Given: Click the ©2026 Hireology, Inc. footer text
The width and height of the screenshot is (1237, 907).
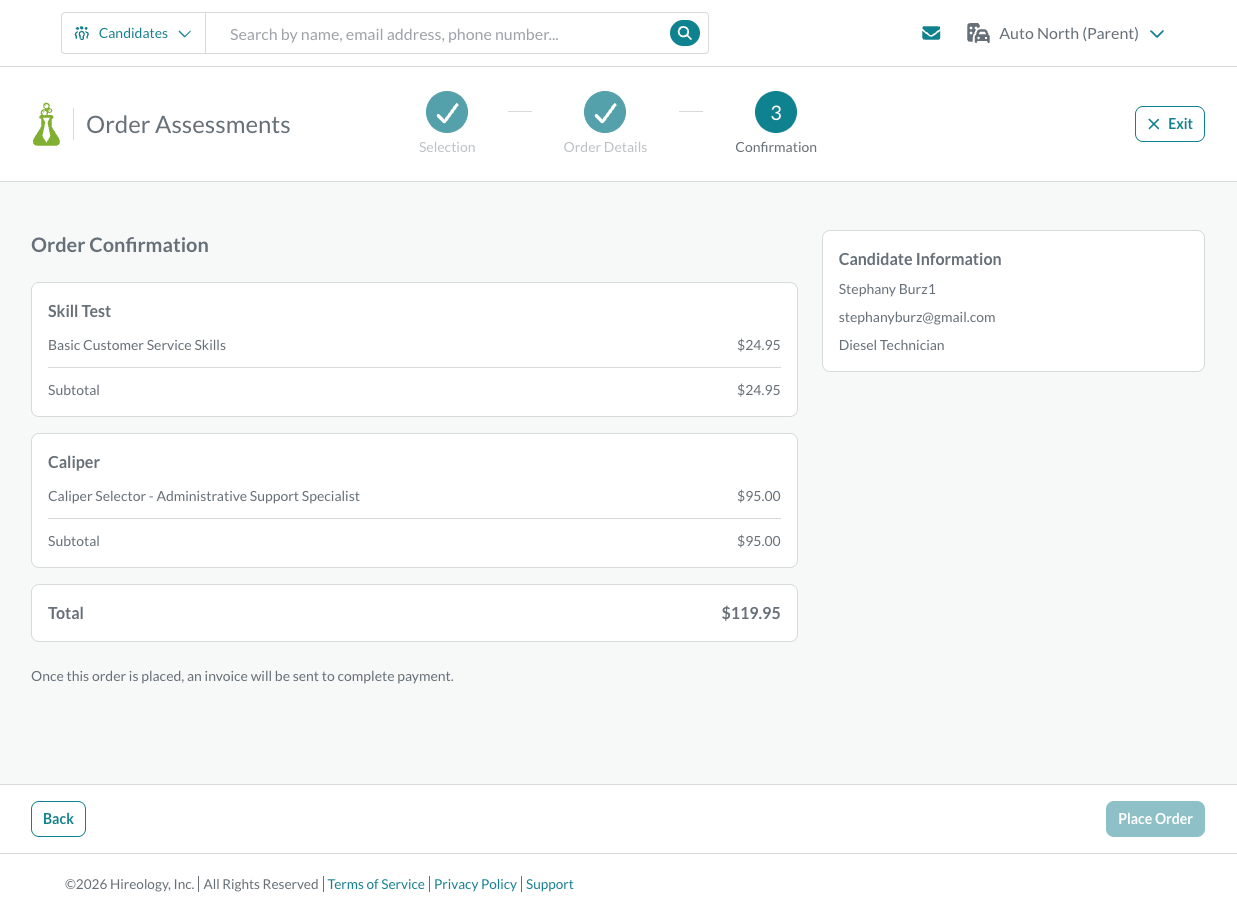Looking at the screenshot, I should (130, 884).
